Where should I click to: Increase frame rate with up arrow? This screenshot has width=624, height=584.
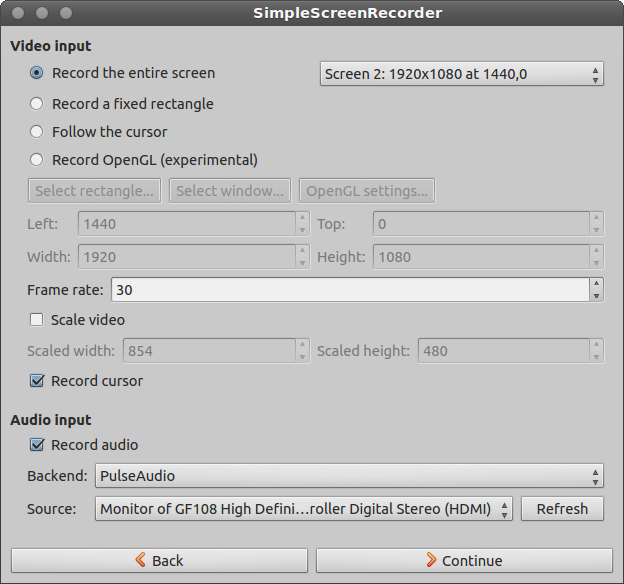[x=597, y=284]
